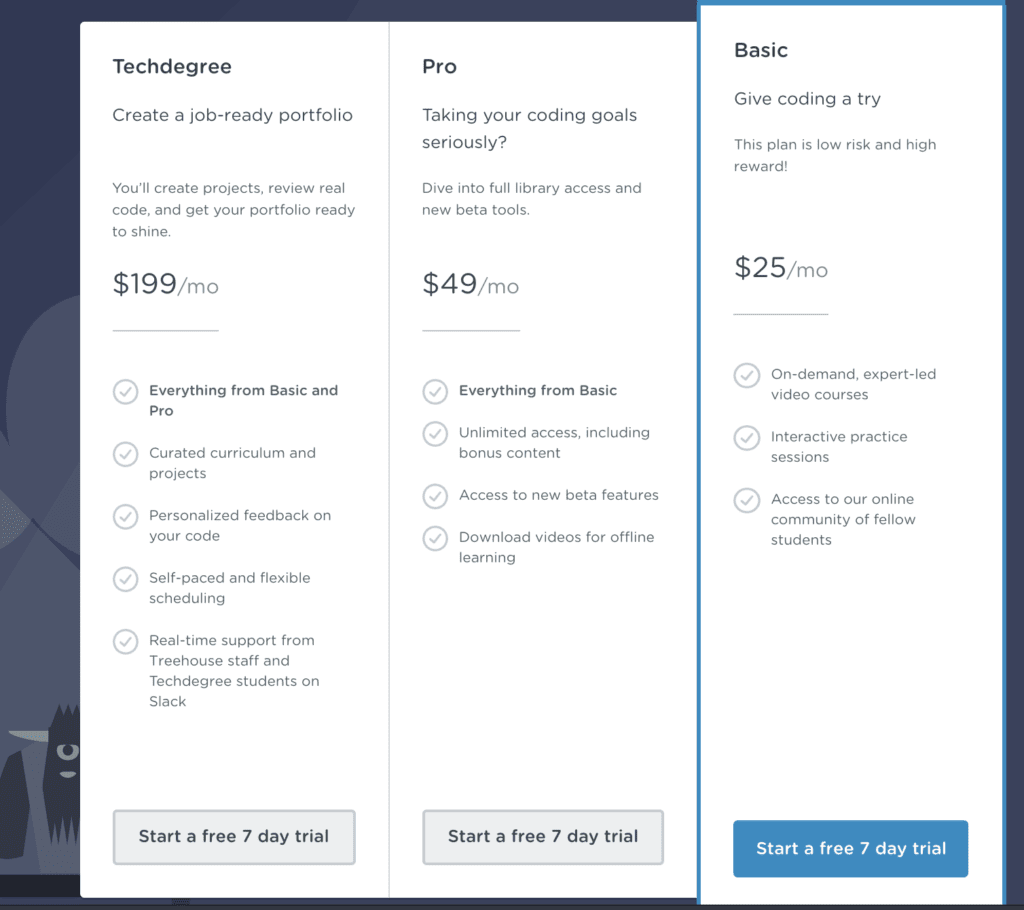Start the Techdegree free 7 day trial
This screenshot has width=1024, height=910.
(234, 837)
